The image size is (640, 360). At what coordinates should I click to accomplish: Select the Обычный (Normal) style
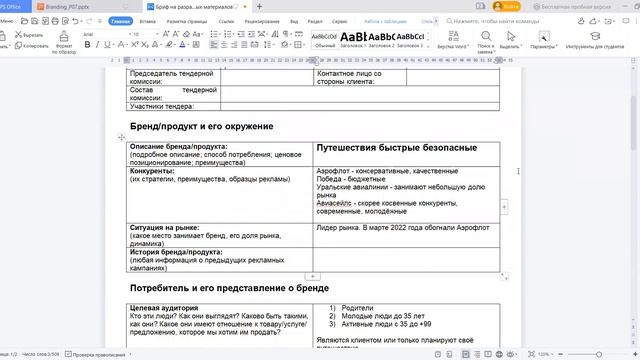click(x=324, y=40)
